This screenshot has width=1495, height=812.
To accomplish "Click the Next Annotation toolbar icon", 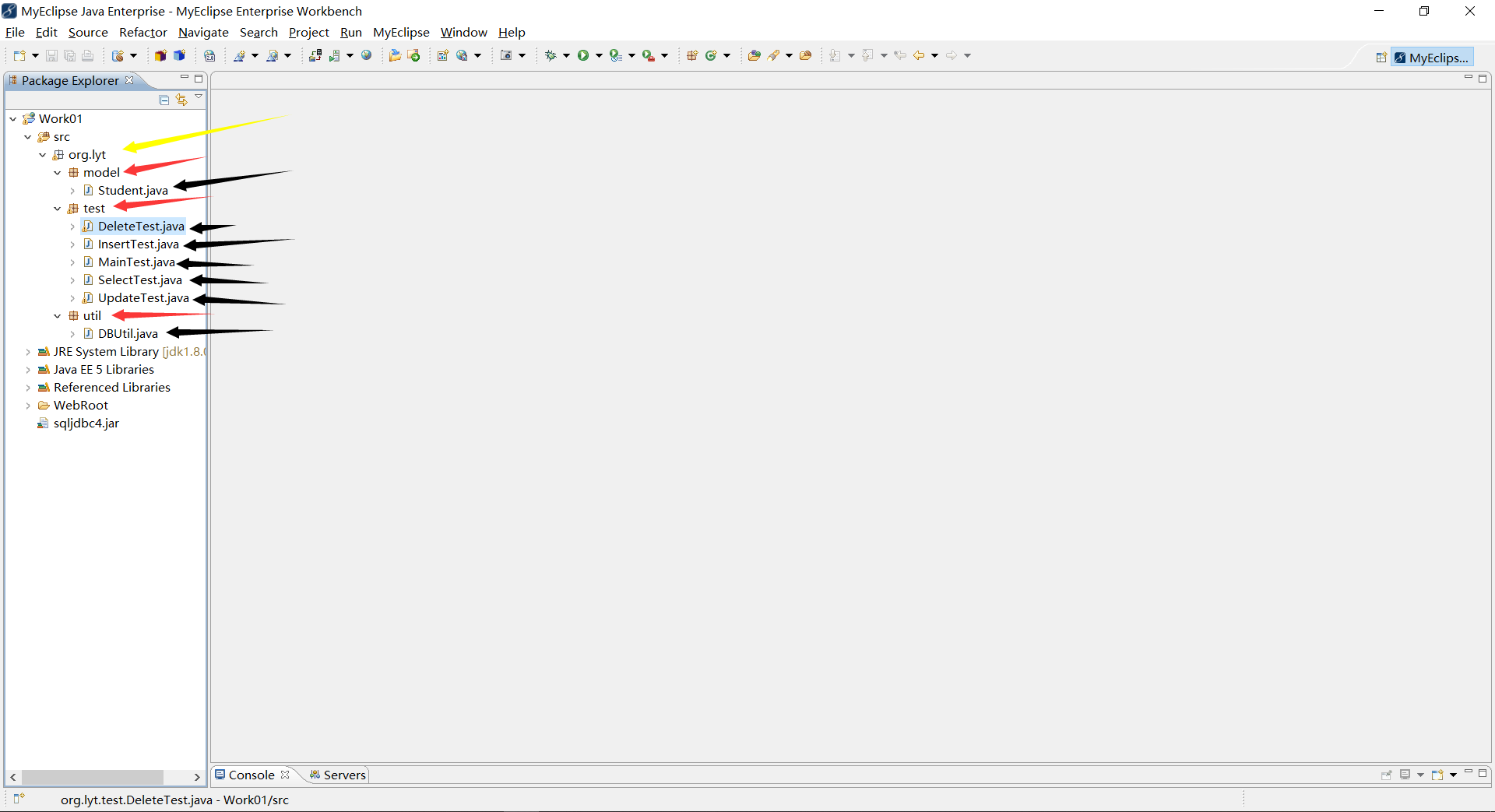I will point(835,55).
